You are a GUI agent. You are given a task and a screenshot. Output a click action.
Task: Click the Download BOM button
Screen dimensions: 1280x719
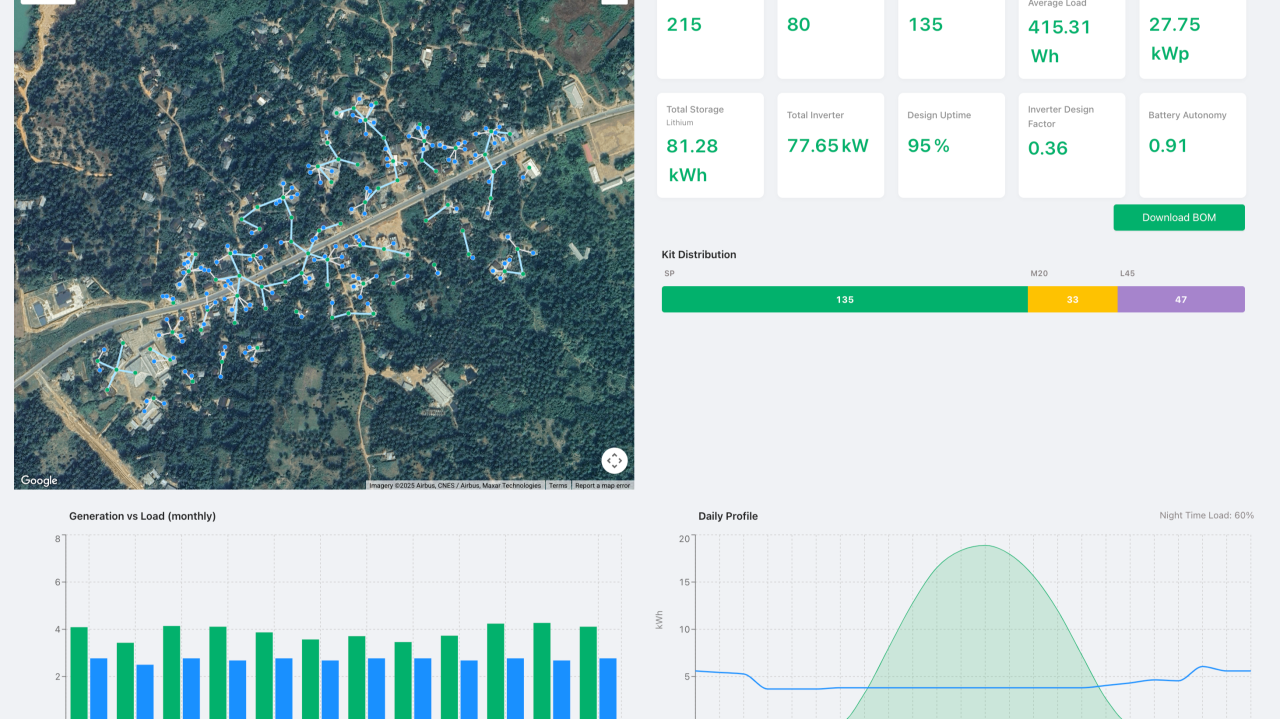(1179, 218)
